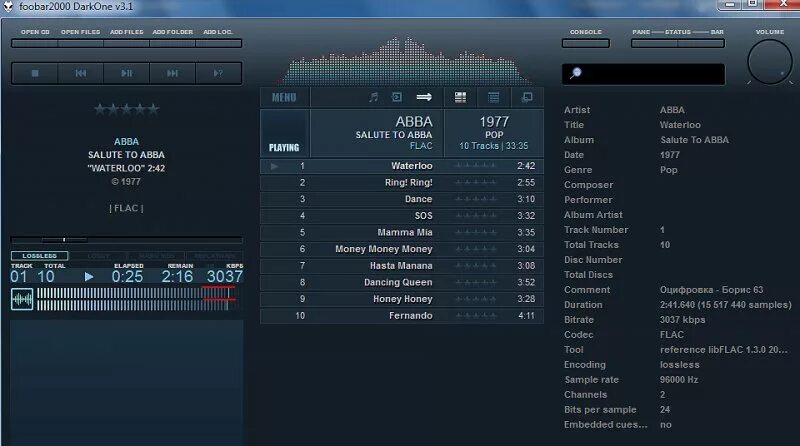Click the seek bar position marker
This screenshot has height=446, width=800.
pos(64,239)
